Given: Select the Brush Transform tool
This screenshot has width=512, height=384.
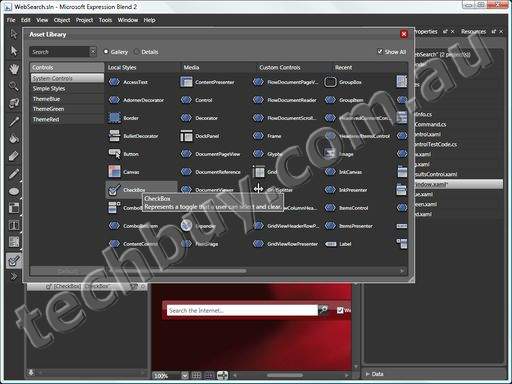Looking at the screenshot, I should click(14, 156).
